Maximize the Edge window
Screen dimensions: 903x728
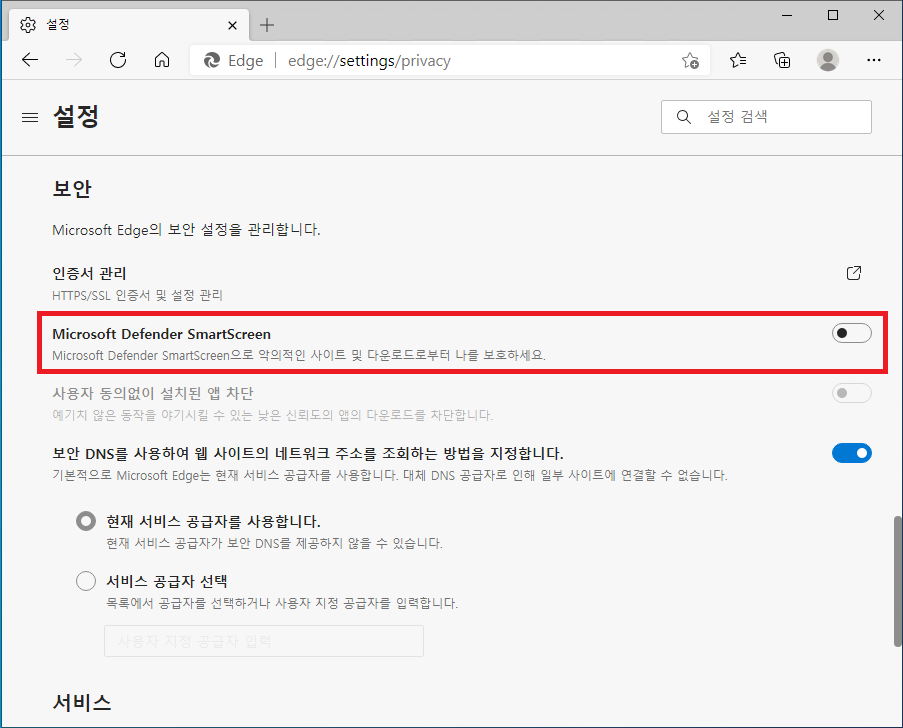(833, 15)
